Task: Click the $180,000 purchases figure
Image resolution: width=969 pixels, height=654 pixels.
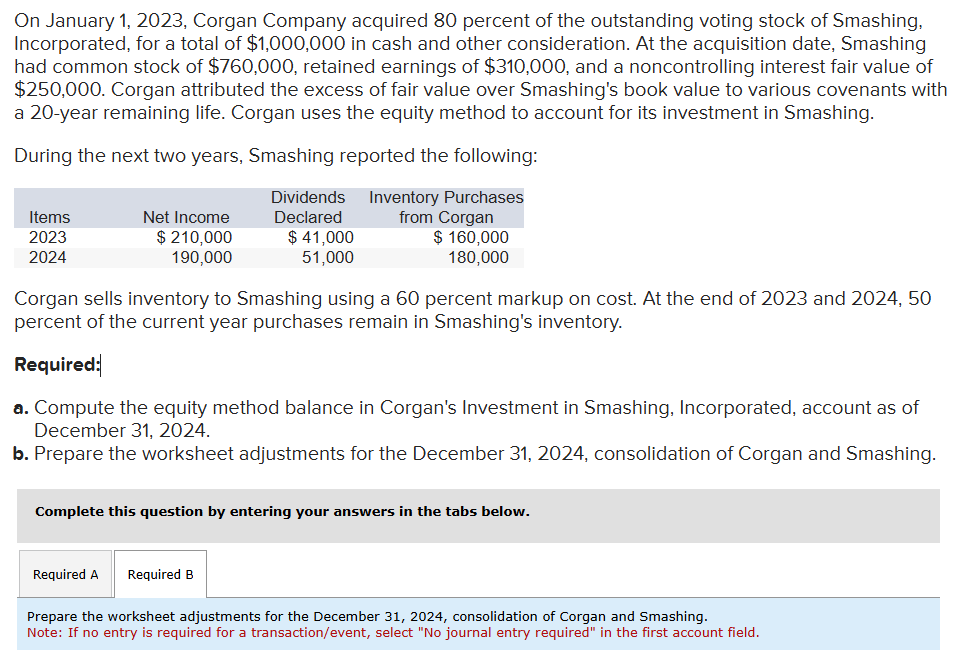Action: tap(475, 257)
